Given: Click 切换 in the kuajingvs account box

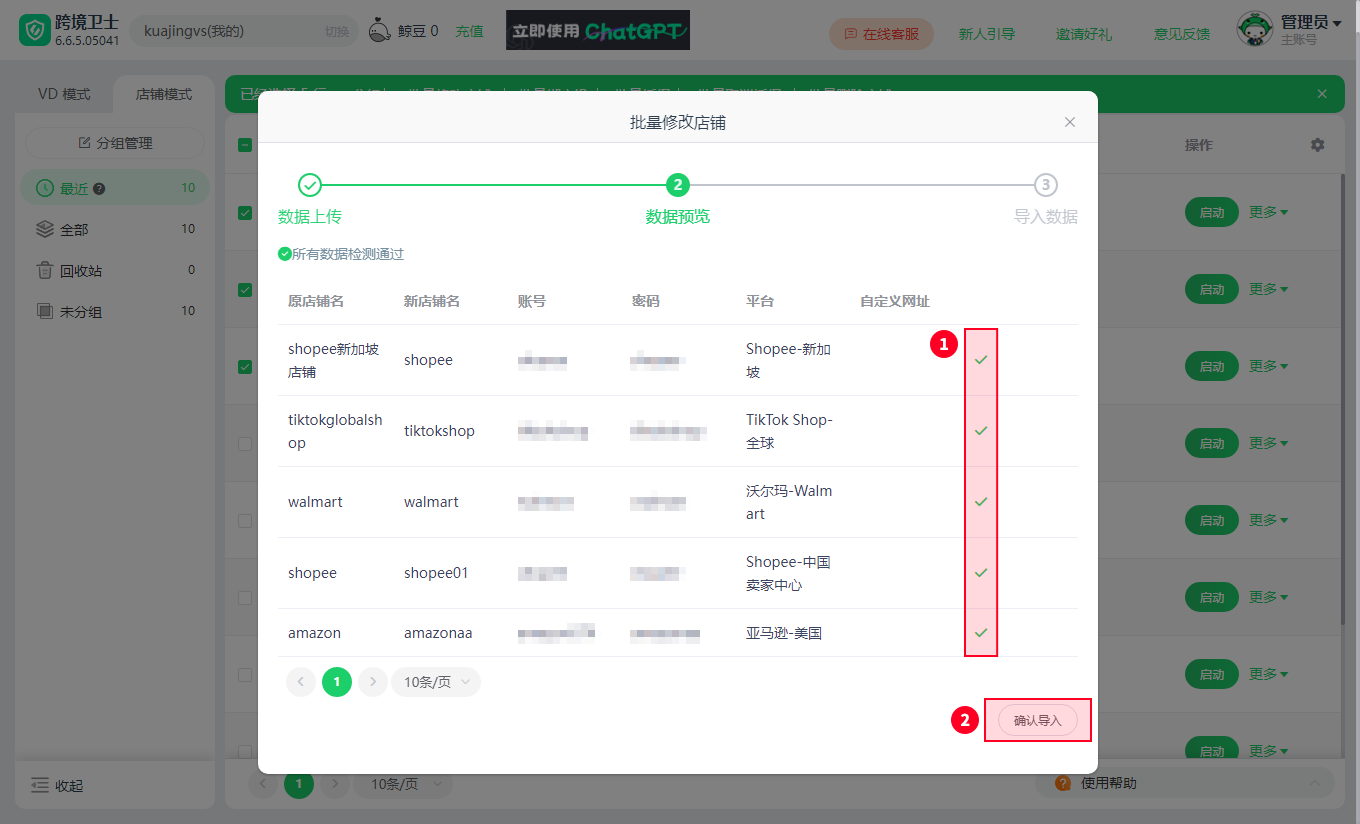Looking at the screenshot, I should click(x=337, y=31).
